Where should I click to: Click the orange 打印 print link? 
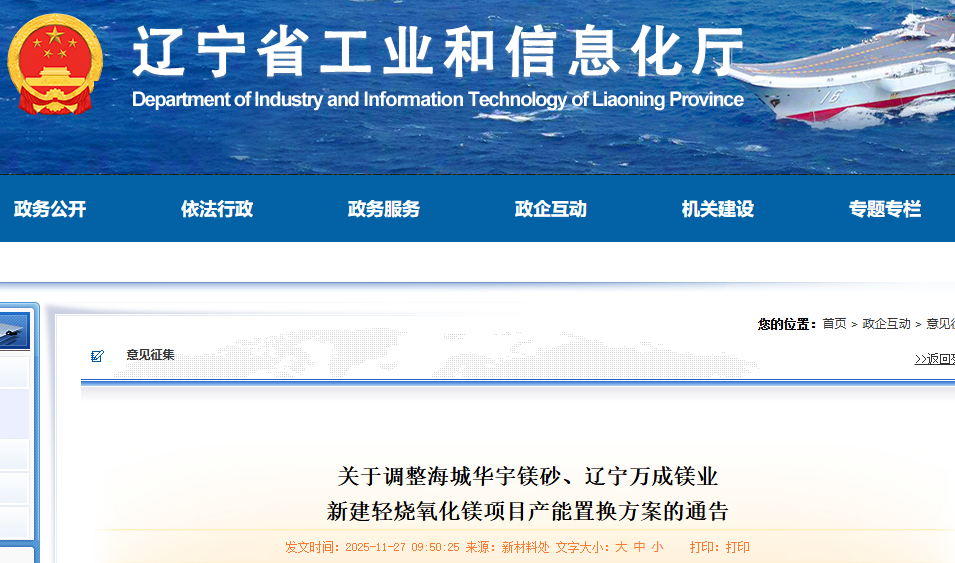click(x=738, y=547)
